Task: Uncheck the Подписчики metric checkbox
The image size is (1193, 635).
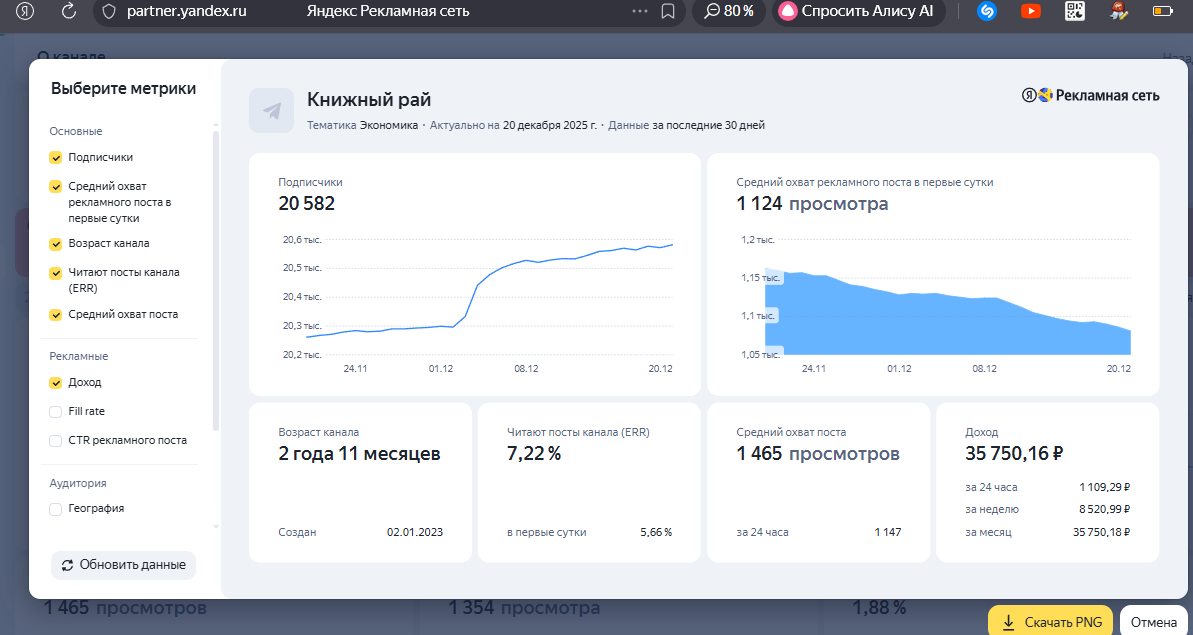Action: coord(56,157)
